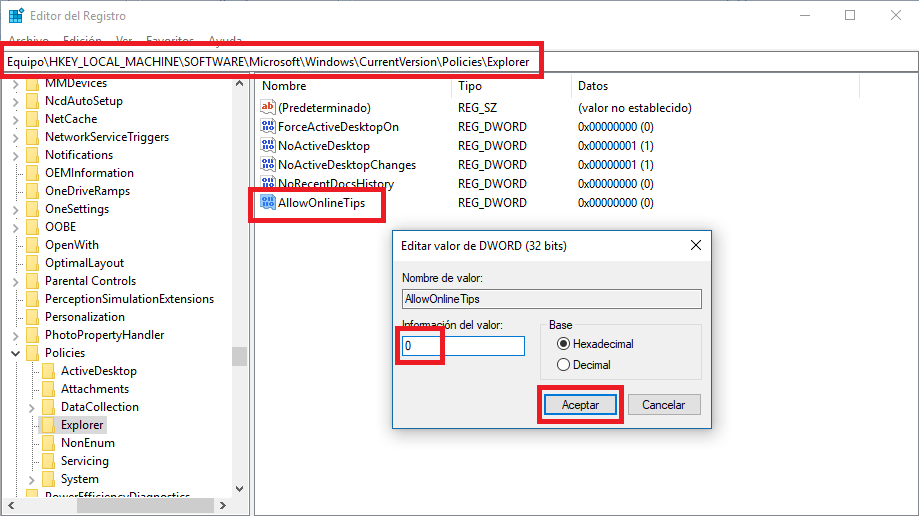Click Aceptar to confirm the DWORD value
The width and height of the screenshot is (919, 516).
(580, 405)
